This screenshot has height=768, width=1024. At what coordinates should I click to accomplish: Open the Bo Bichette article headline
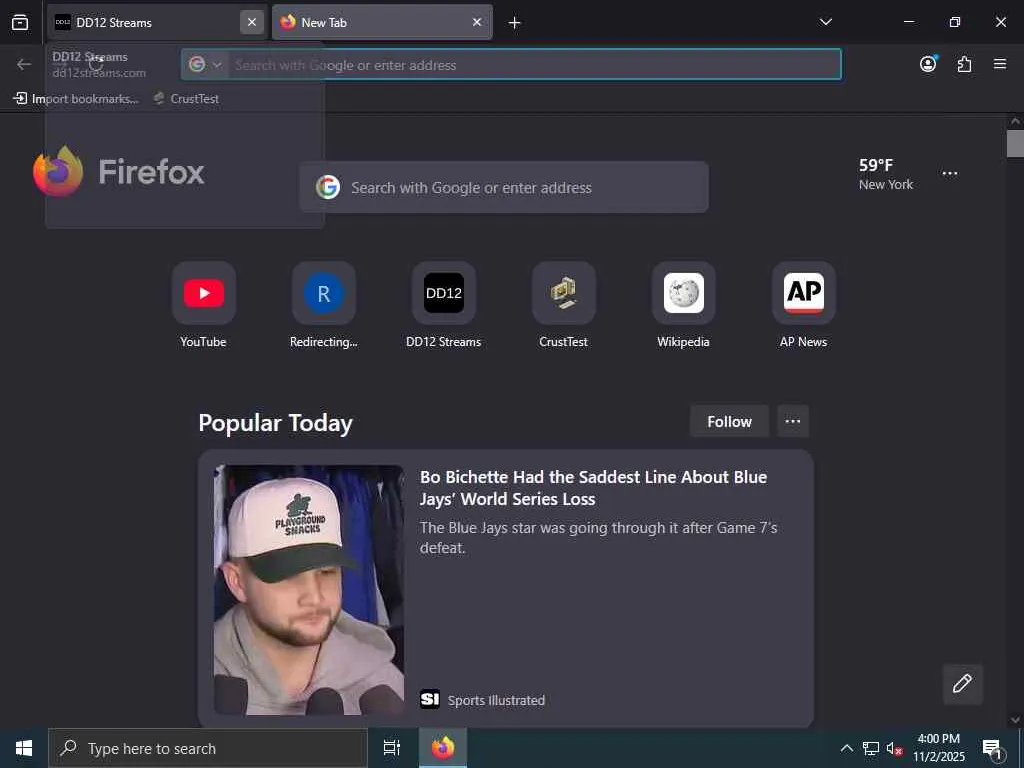click(593, 488)
